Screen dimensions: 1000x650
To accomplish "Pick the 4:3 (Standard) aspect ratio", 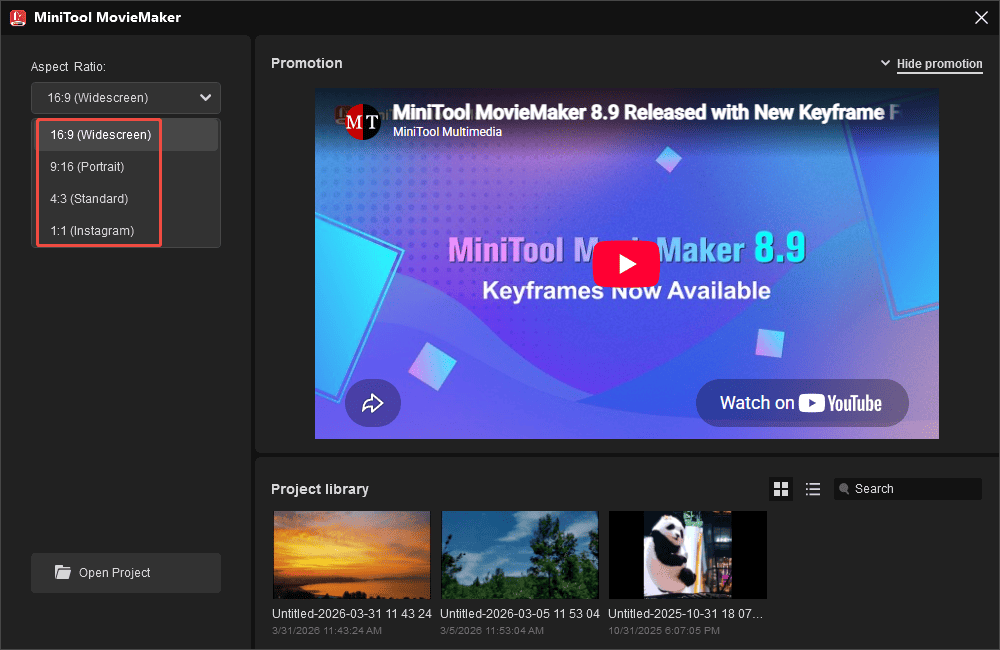I will tap(126, 198).
